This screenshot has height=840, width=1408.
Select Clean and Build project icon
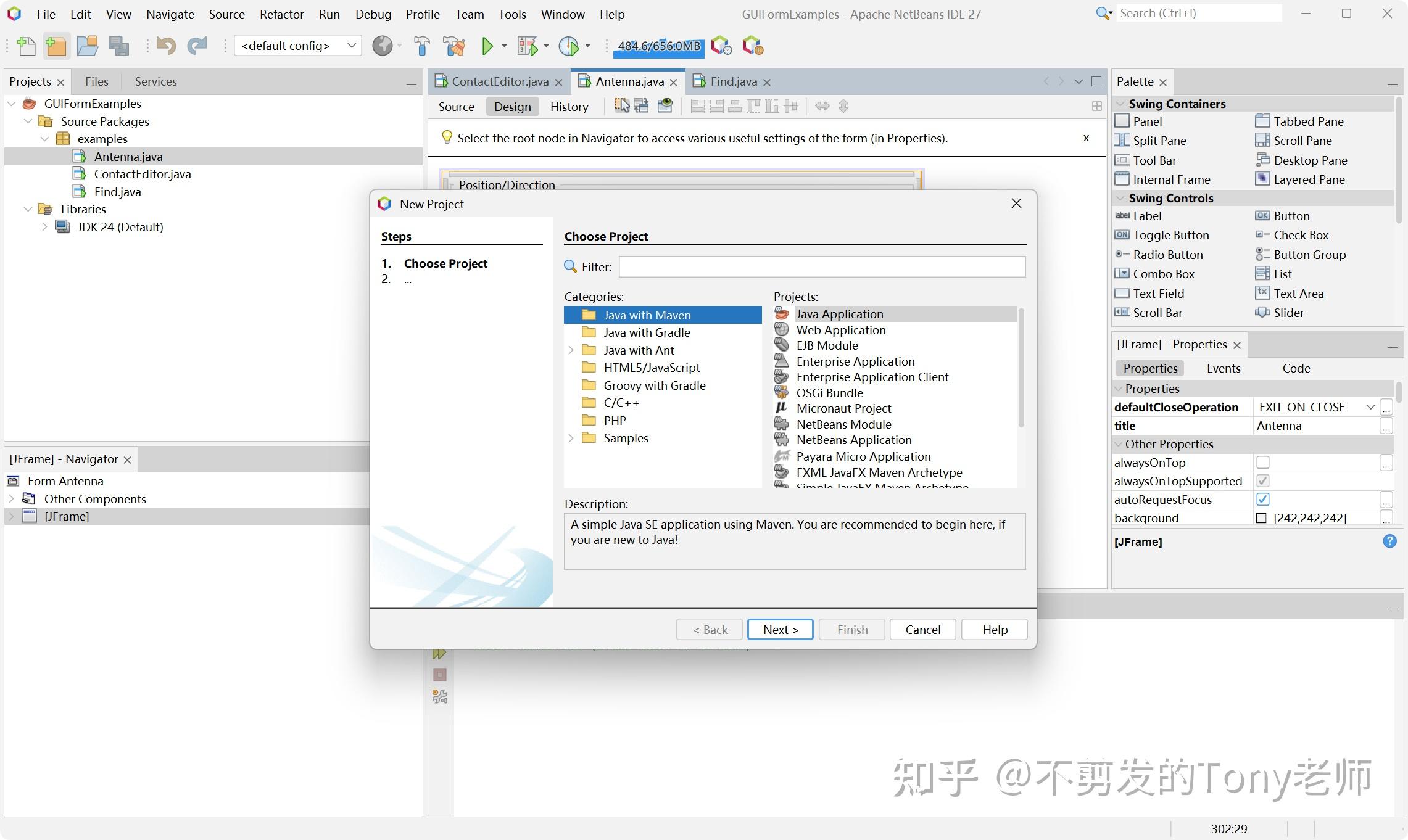coord(454,46)
